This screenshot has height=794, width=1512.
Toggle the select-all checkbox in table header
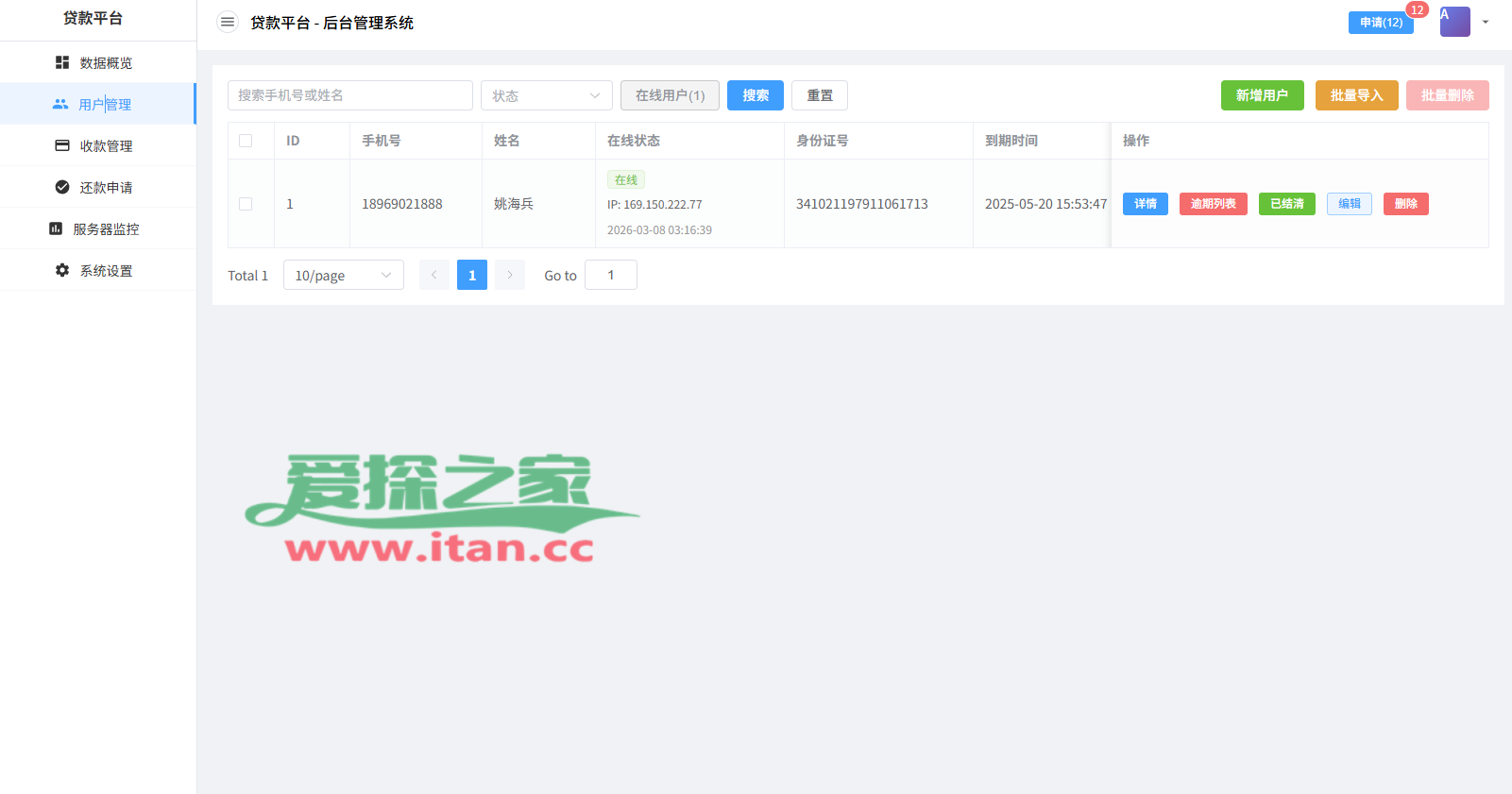point(246,141)
